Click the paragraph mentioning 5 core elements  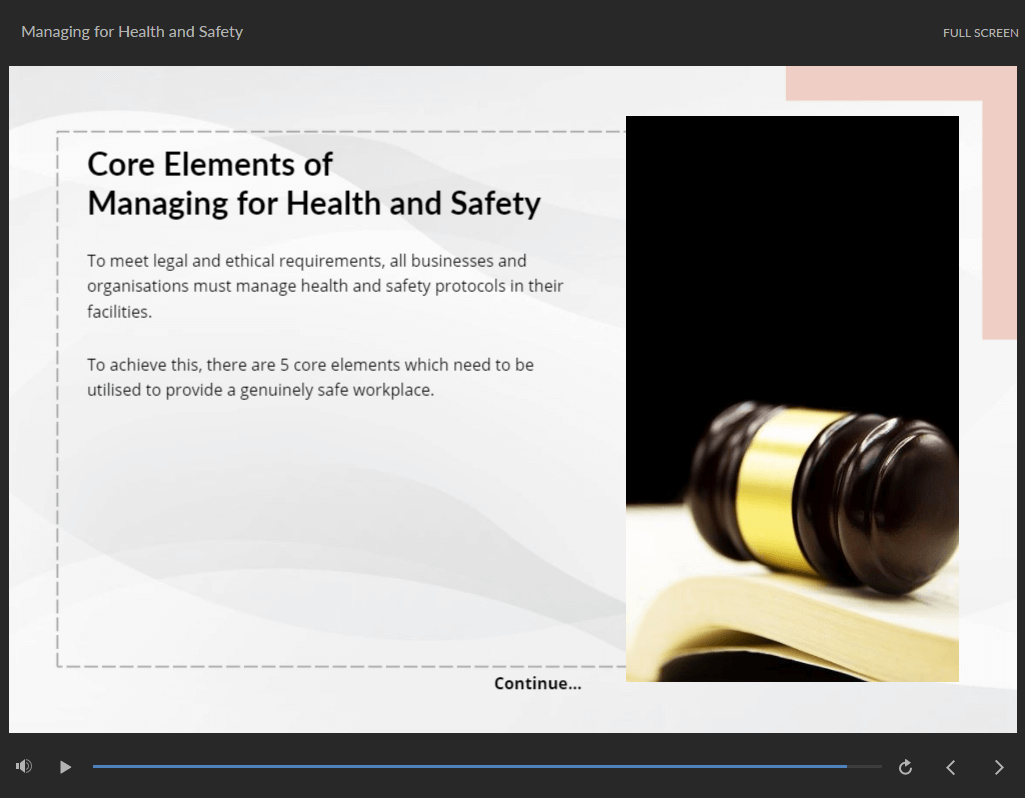click(310, 377)
